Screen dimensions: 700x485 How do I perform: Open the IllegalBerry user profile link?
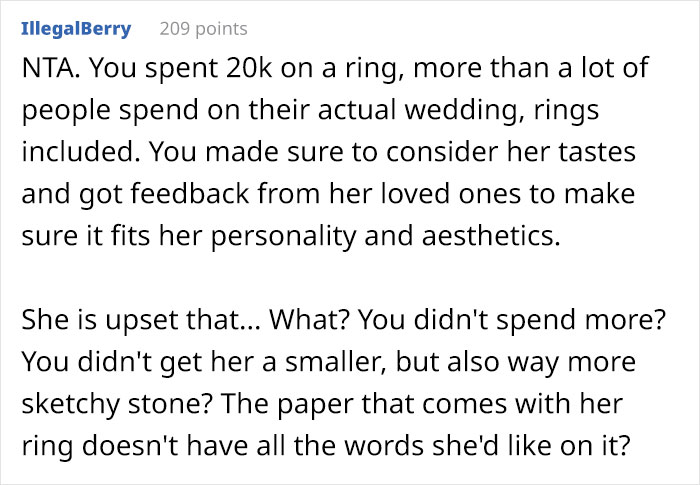pos(76,29)
